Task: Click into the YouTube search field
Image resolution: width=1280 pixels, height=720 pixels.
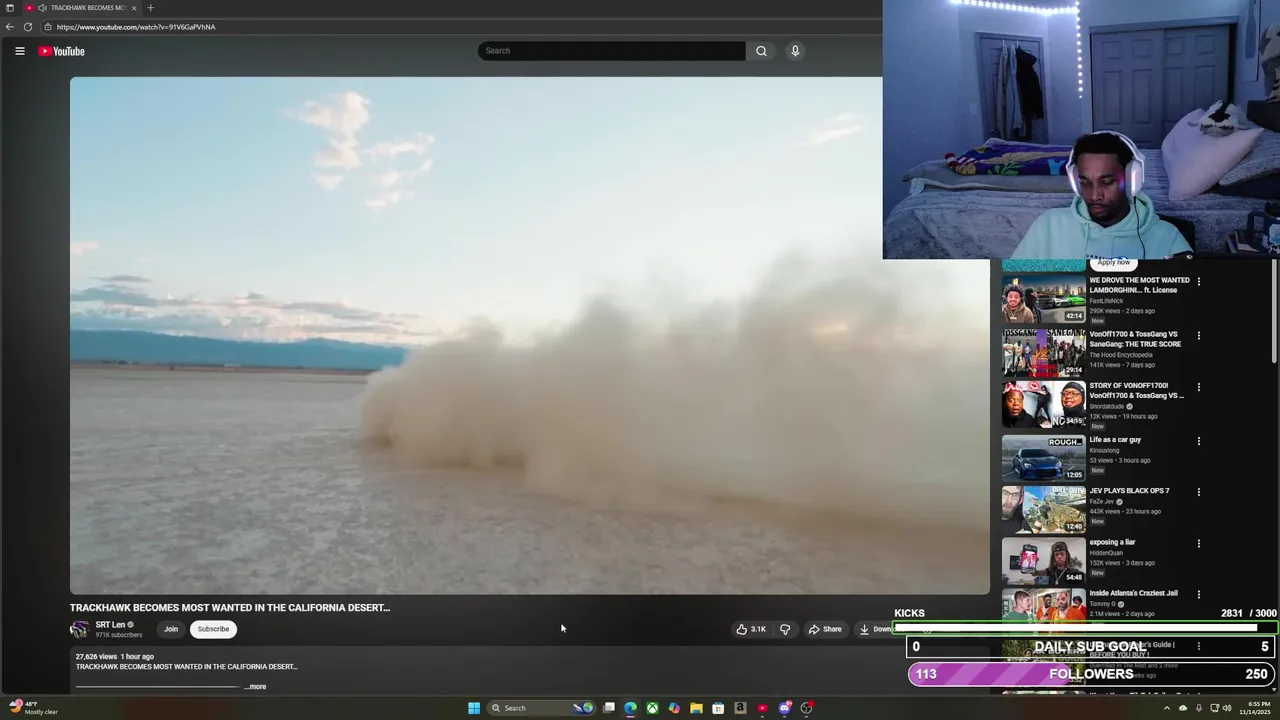Action: click(611, 51)
